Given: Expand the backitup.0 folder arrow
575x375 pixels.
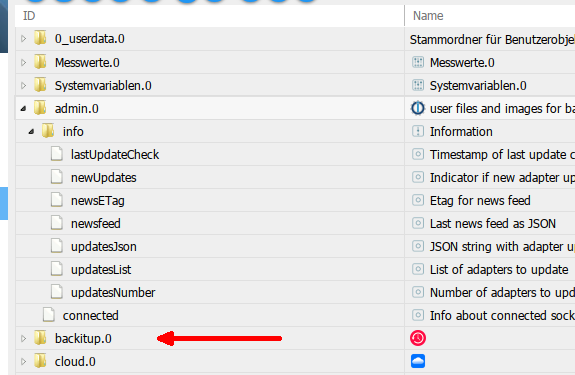Looking at the screenshot, I should pyautogui.click(x=23, y=338).
